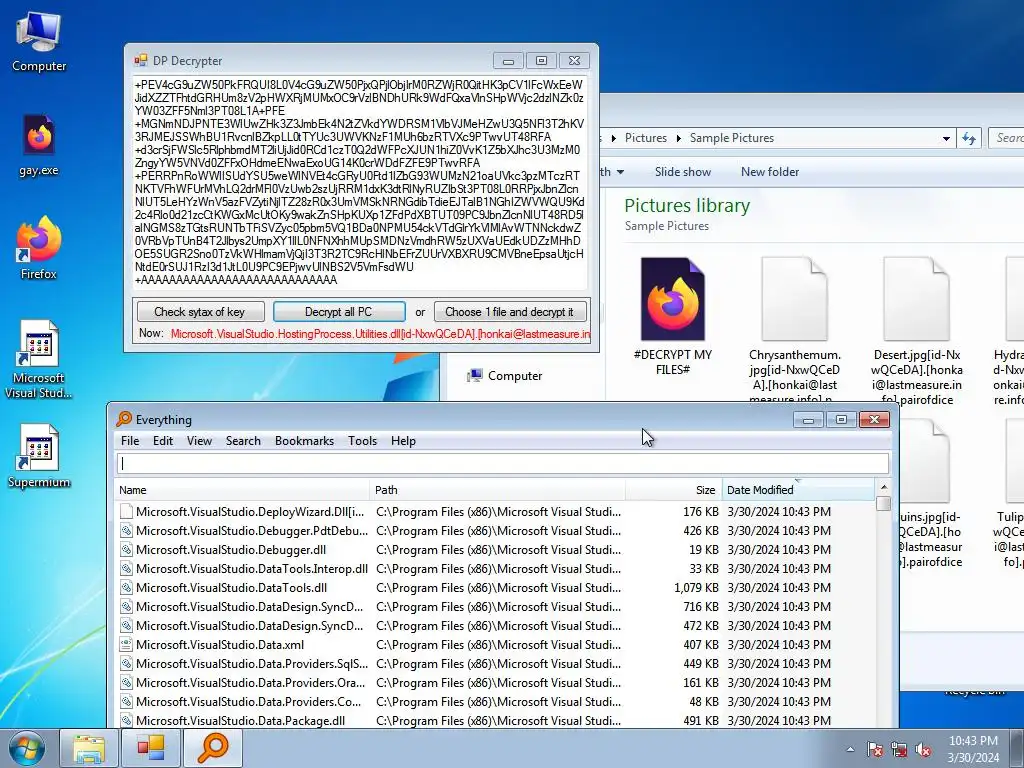Switch to DP Decrypter taskbar button
Image resolution: width=1024 pixels, height=768 pixels.
click(x=151, y=748)
